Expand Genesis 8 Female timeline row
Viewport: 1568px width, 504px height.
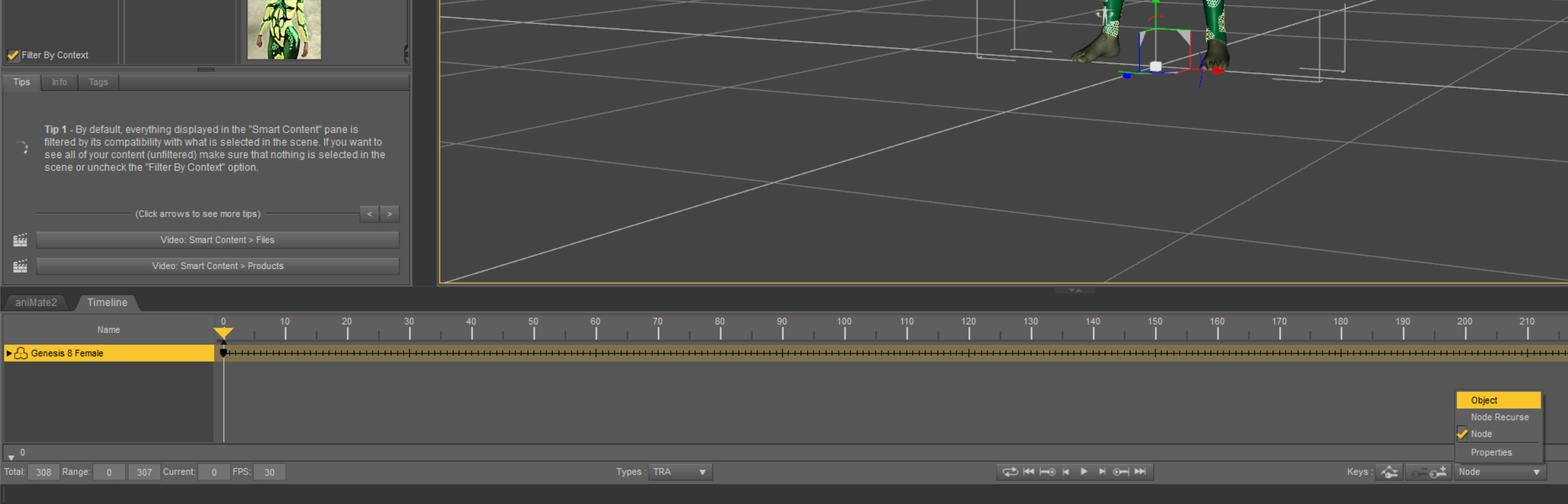(8, 354)
